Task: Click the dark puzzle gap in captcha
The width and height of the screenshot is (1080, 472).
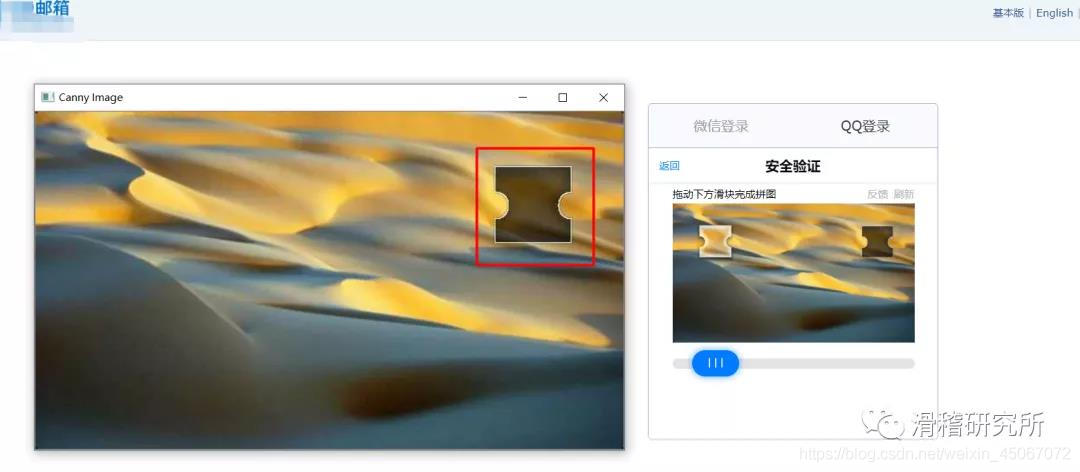Action: [x=877, y=241]
